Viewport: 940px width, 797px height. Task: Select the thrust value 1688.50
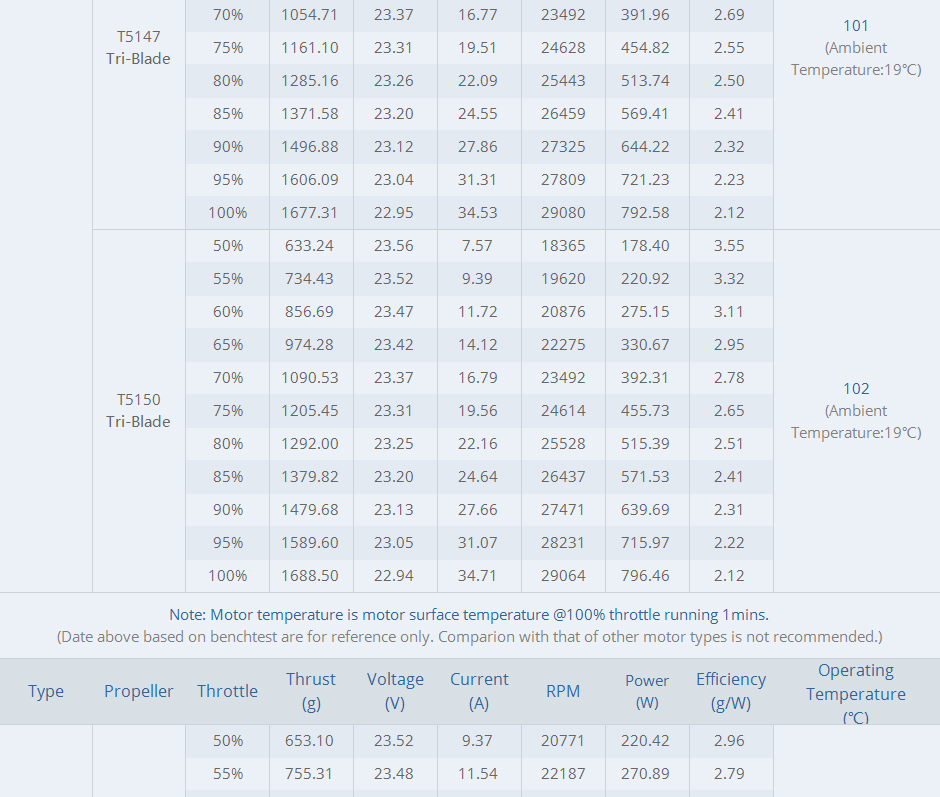(310, 575)
